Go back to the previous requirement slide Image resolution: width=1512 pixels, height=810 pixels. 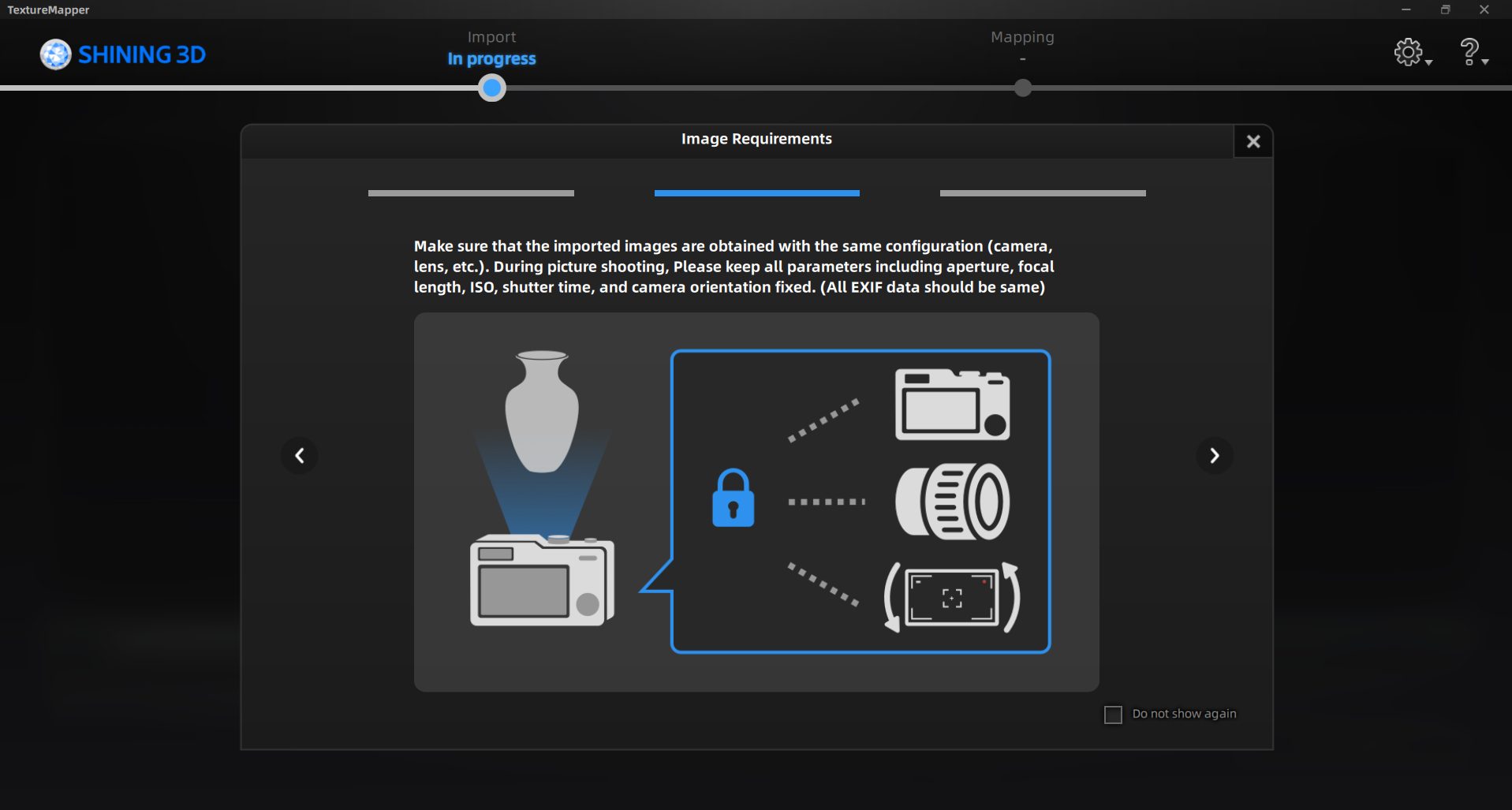coord(300,456)
